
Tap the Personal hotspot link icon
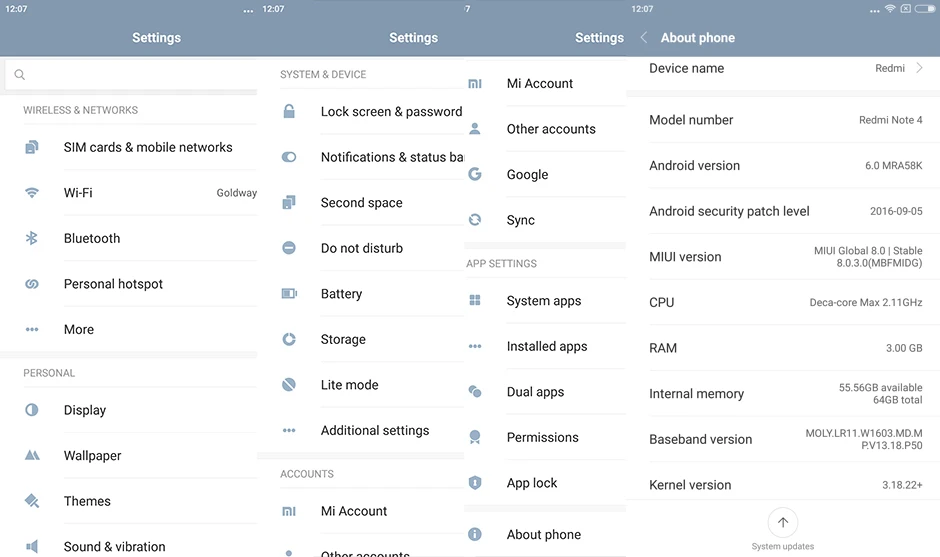[x=32, y=284]
